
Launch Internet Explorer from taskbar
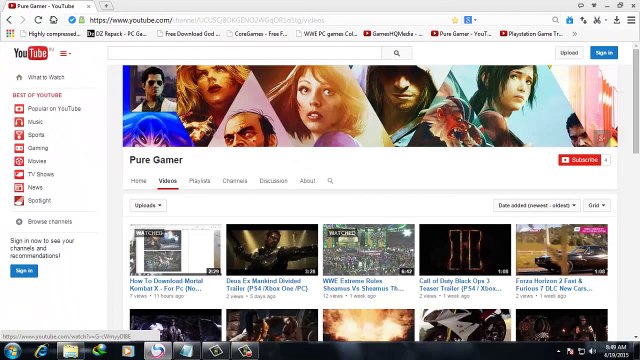click(41, 351)
